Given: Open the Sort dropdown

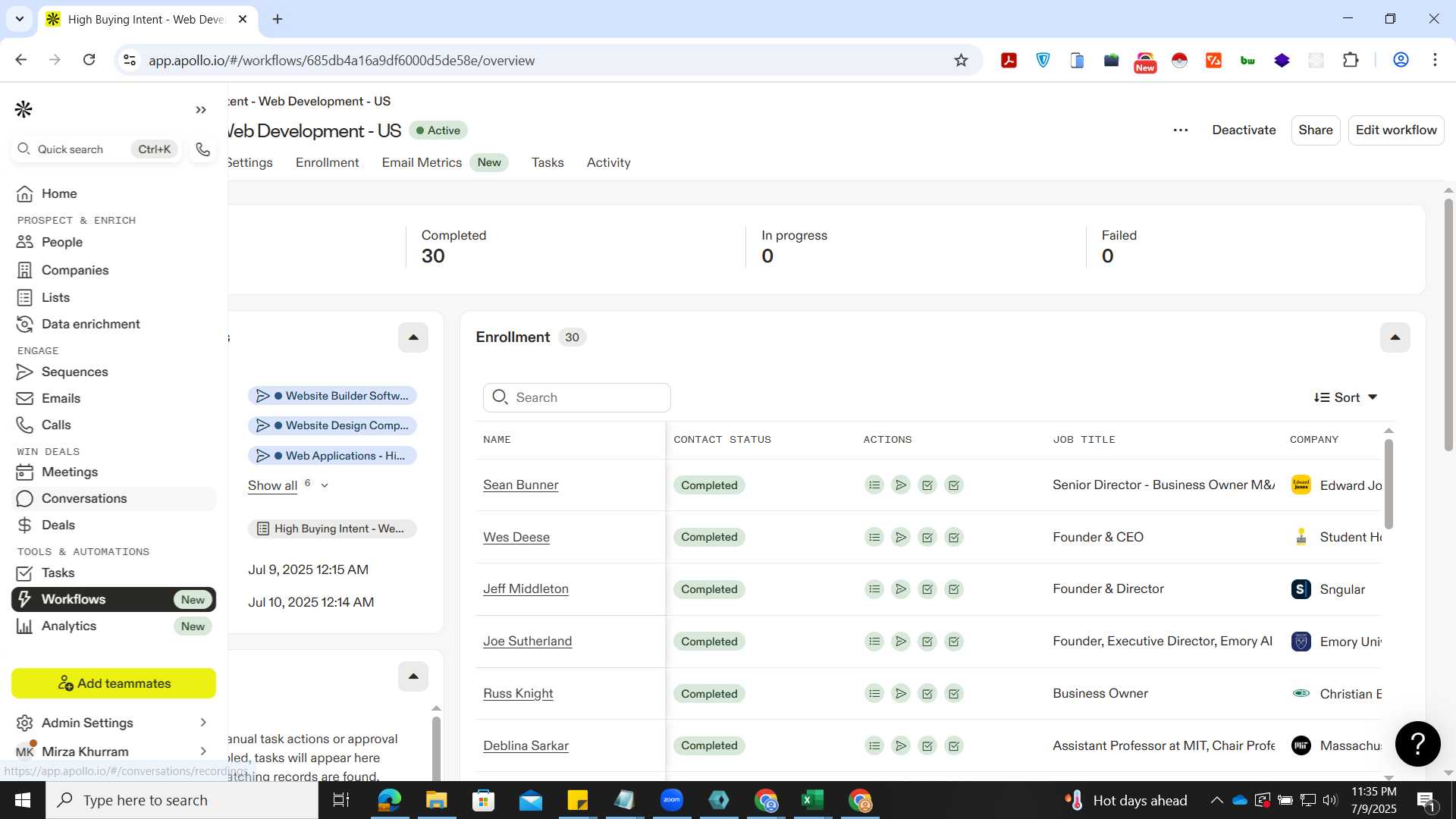Looking at the screenshot, I should pyautogui.click(x=1345, y=397).
